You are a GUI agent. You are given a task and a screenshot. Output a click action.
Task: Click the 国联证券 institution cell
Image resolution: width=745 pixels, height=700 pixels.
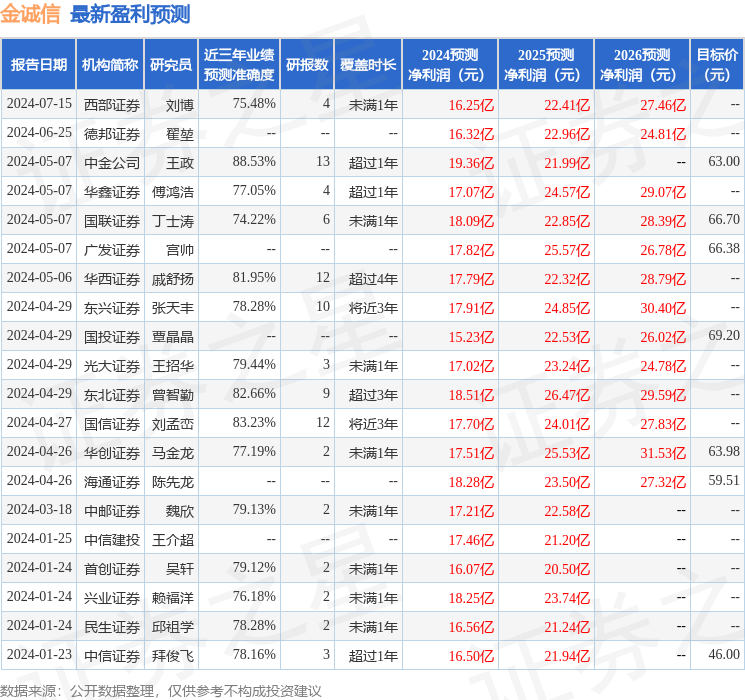point(112,221)
